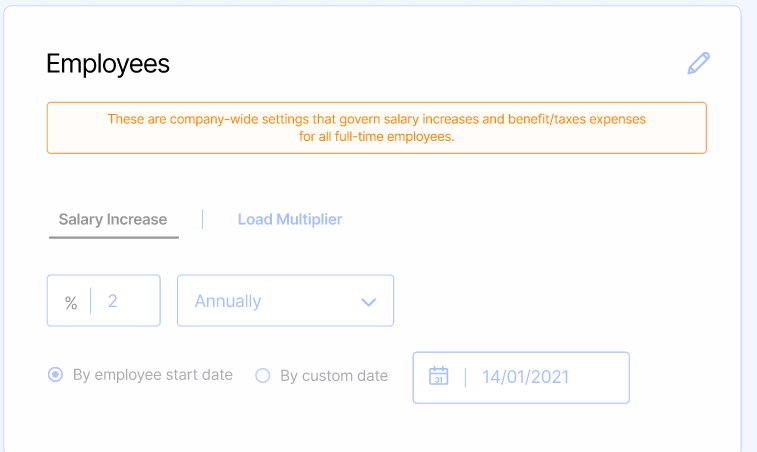The height and width of the screenshot is (452, 757).
Task: Click the divider between the two tabs
Action: click(203, 219)
